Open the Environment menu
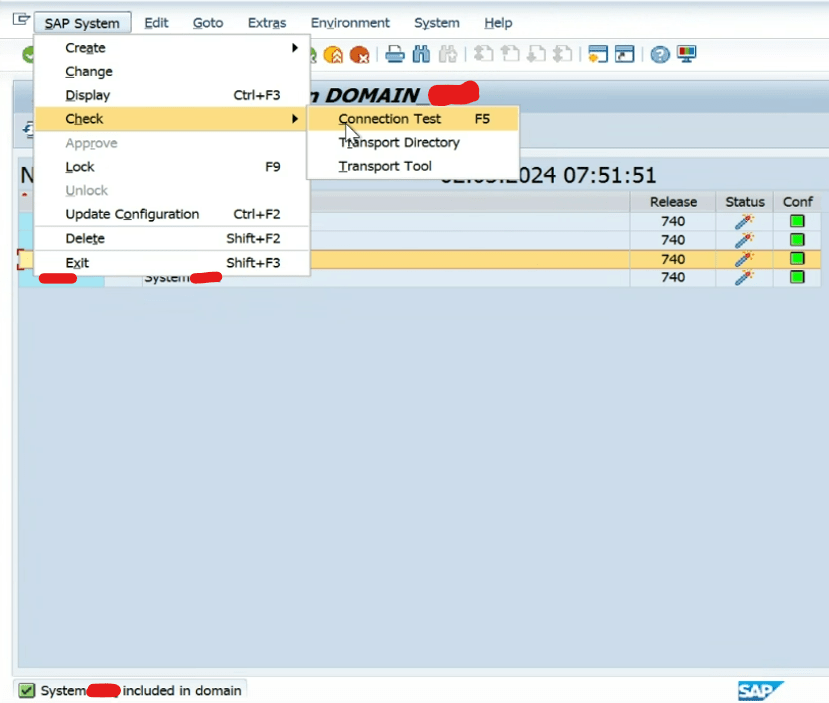The height and width of the screenshot is (703, 829). pyautogui.click(x=350, y=23)
